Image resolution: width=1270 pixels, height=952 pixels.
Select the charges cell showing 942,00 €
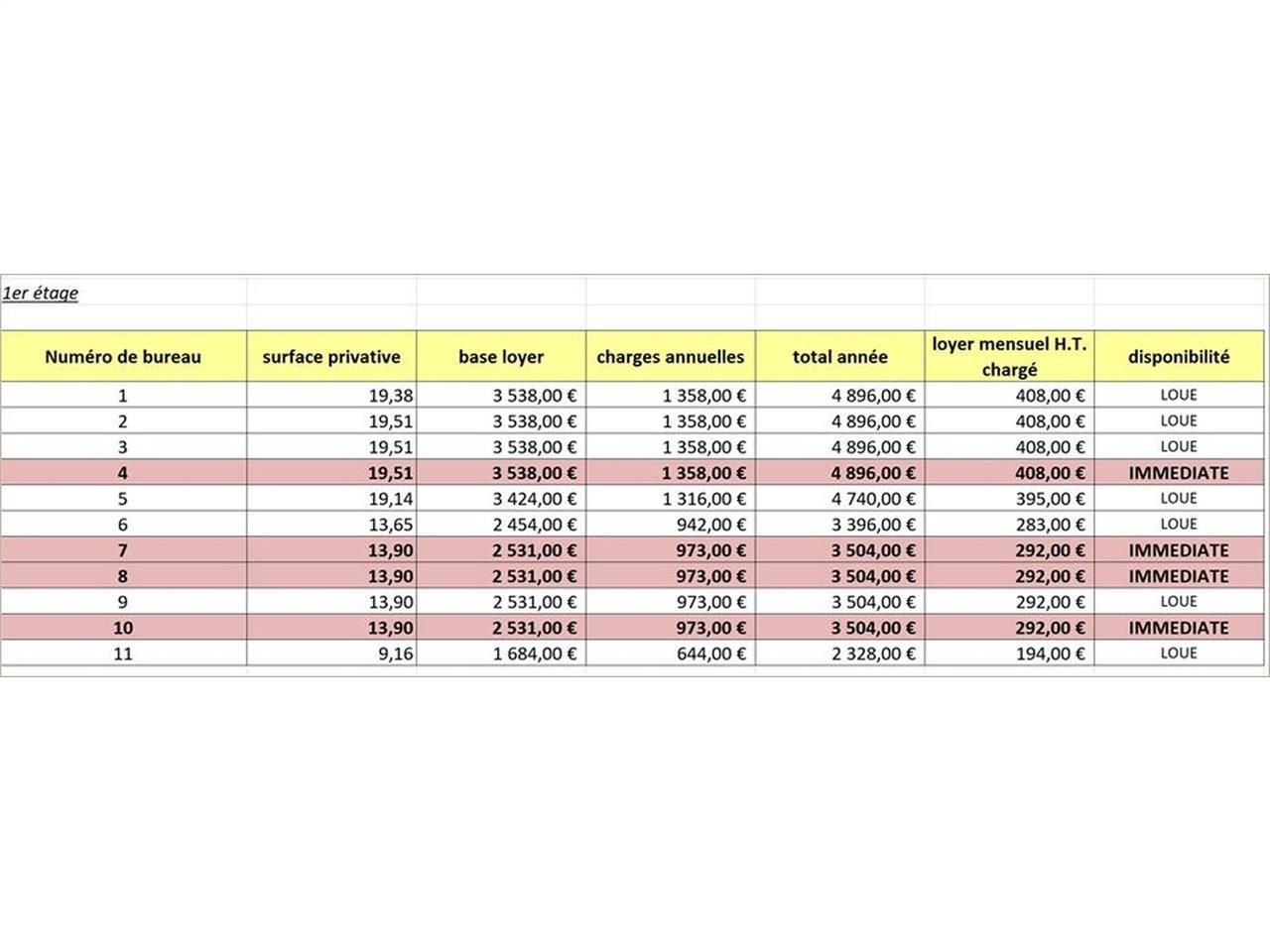click(710, 525)
